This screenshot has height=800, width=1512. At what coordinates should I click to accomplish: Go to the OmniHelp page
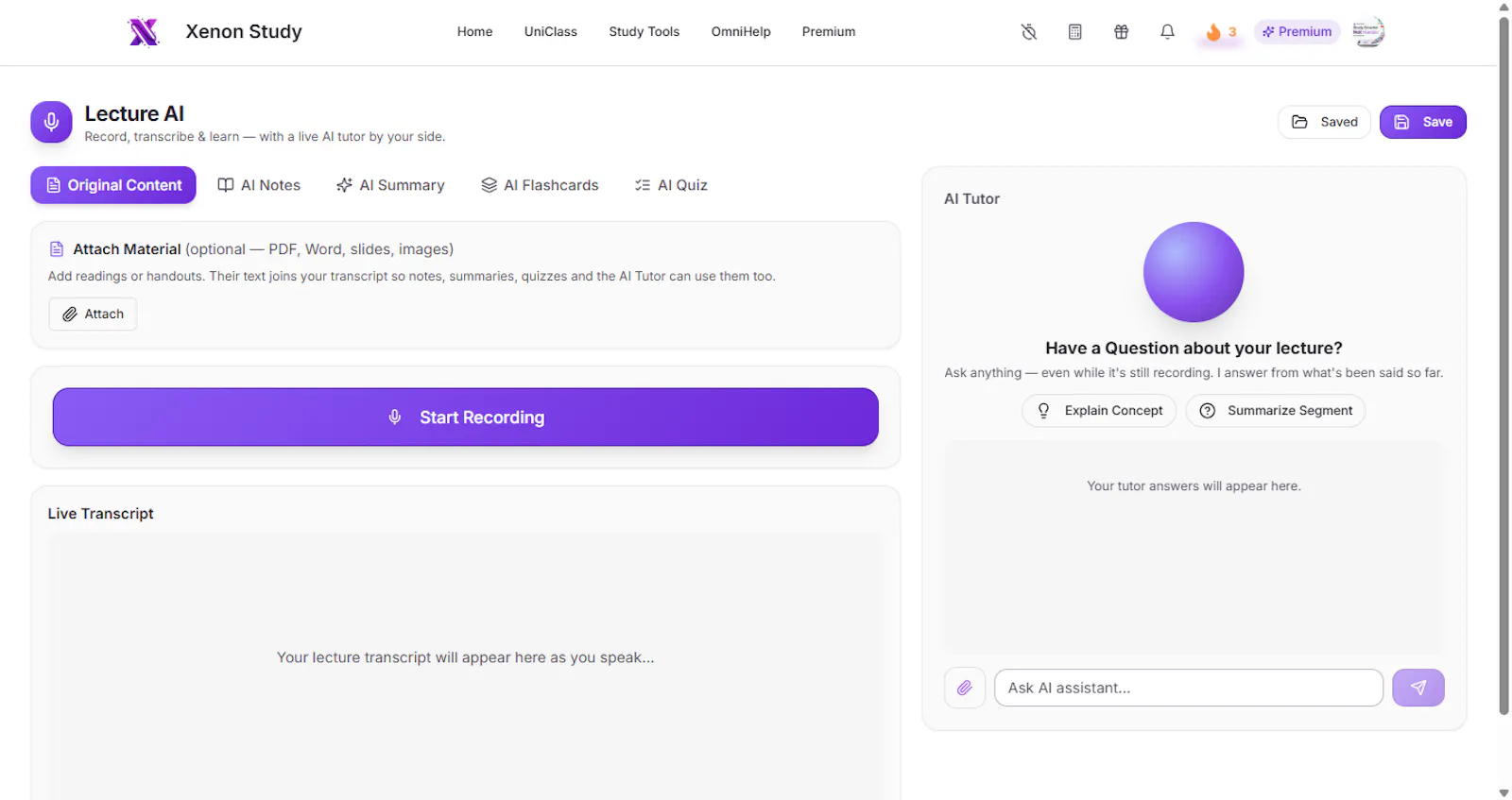point(741,32)
